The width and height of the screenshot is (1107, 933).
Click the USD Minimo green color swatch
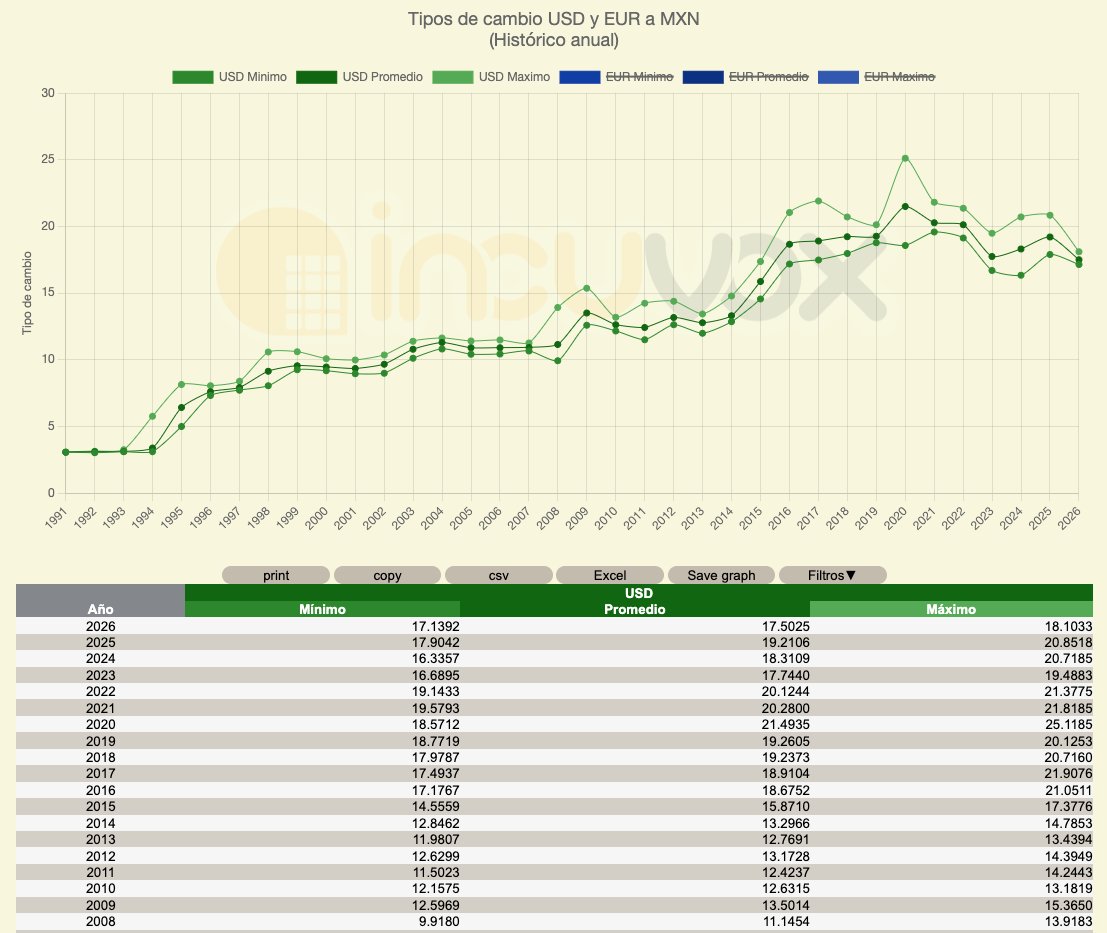(x=193, y=77)
